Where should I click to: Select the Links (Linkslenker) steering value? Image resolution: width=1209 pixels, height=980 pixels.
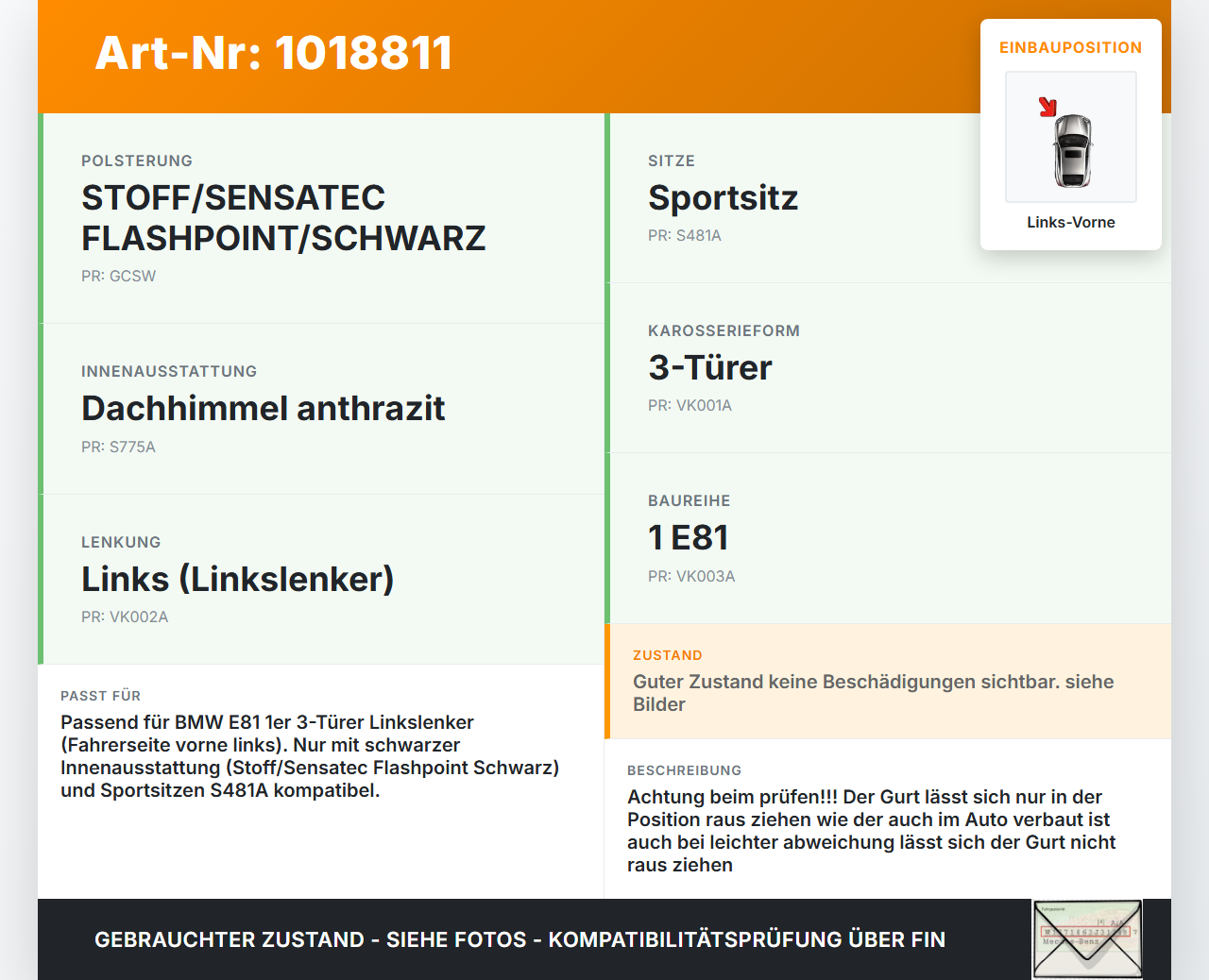point(237,580)
